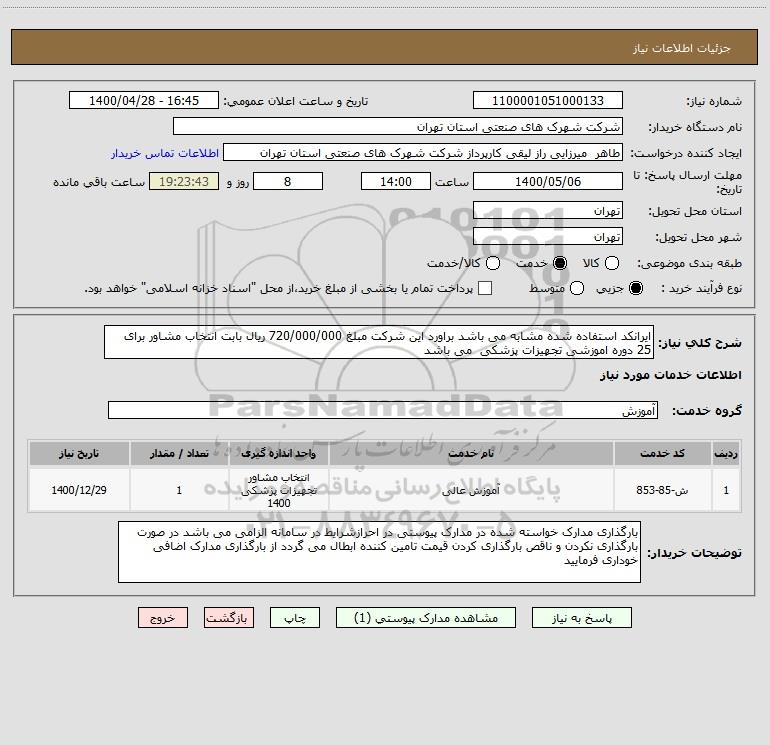Select the جزیی purchase type radio
This screenshot has width=770, height=745.
(x=636, y=288)
